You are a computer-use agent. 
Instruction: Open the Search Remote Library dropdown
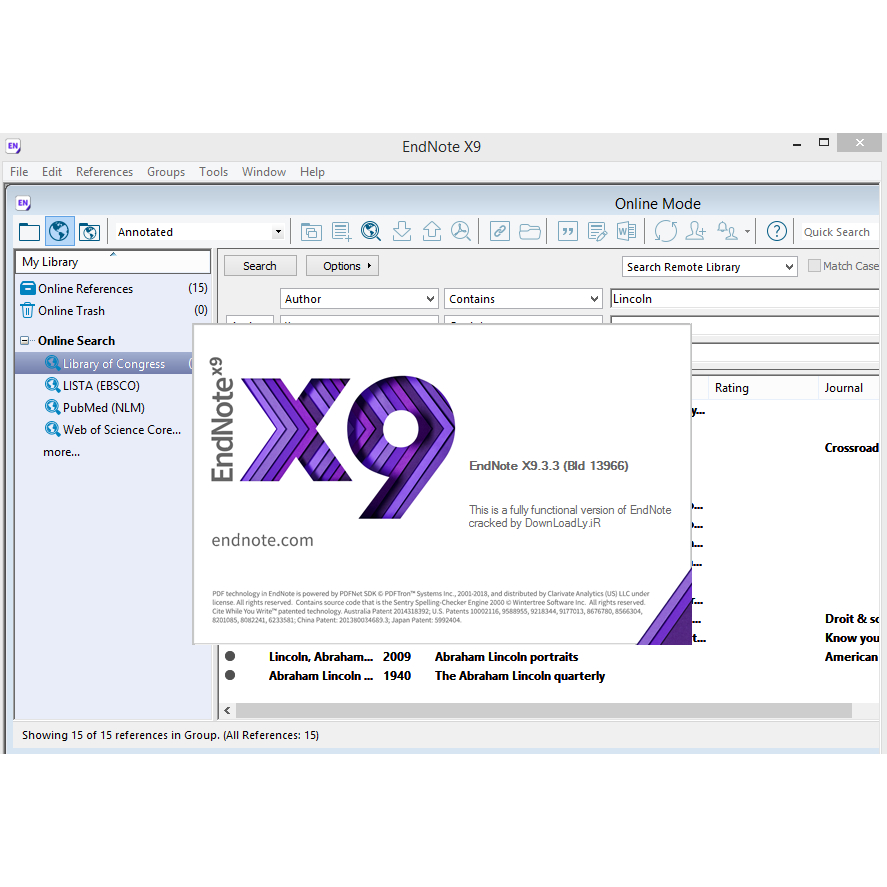pyautogui.click(x=789, y=267)
